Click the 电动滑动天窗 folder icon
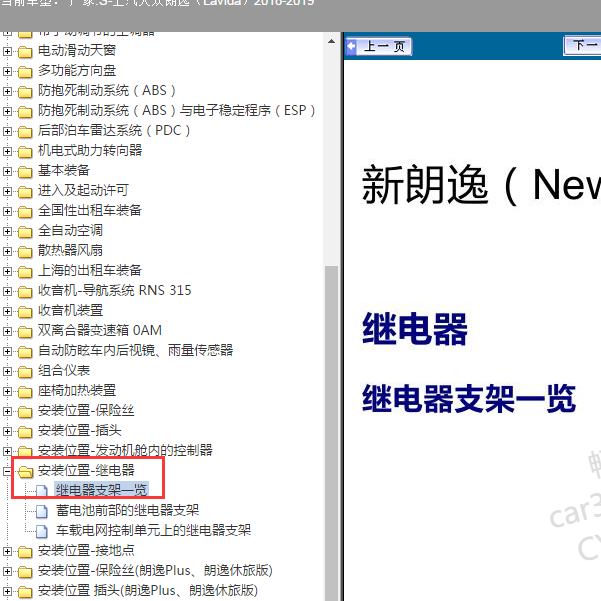Image resolution: width=601 pixels, height=601 pixels. pos(25,51)
